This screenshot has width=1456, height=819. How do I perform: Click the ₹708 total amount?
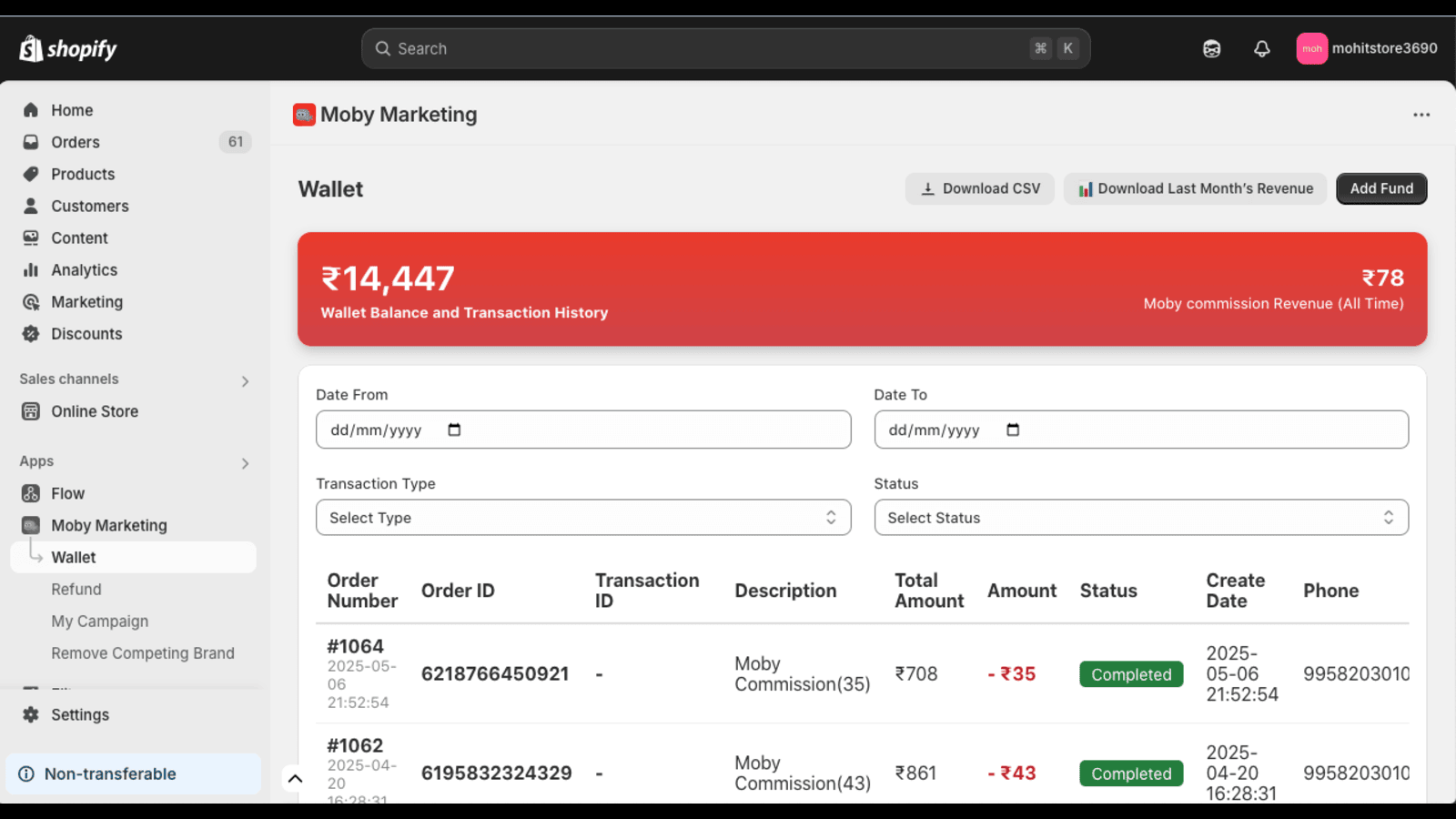(x=916, y=673)
